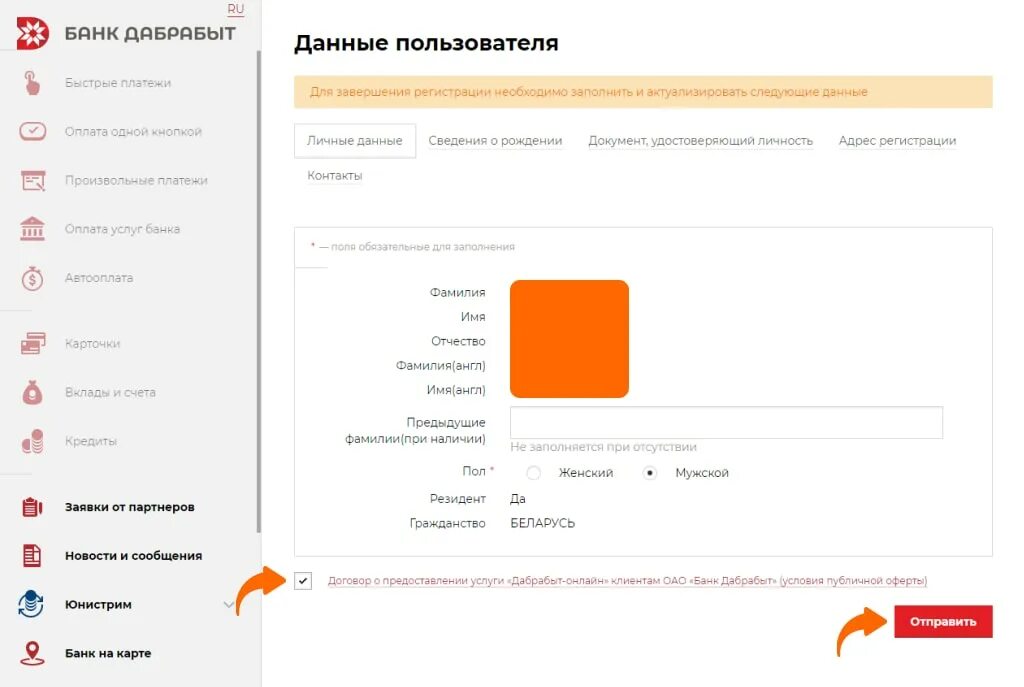Click the Автооплата dollar timer icon
Image resolution: width=1024 pixels, height=687 pixels.
point(33,278)
